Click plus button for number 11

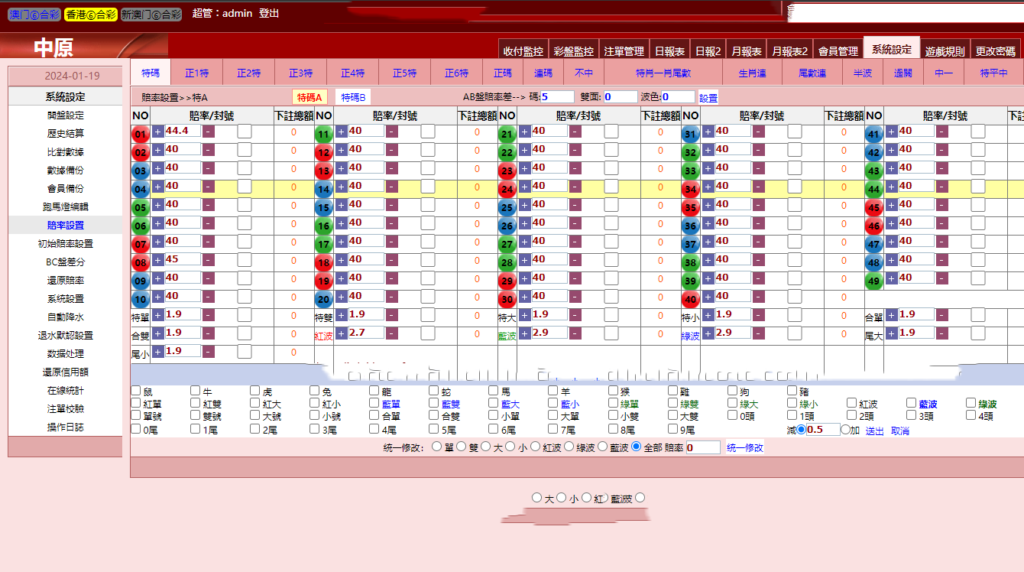click(342, 131)
